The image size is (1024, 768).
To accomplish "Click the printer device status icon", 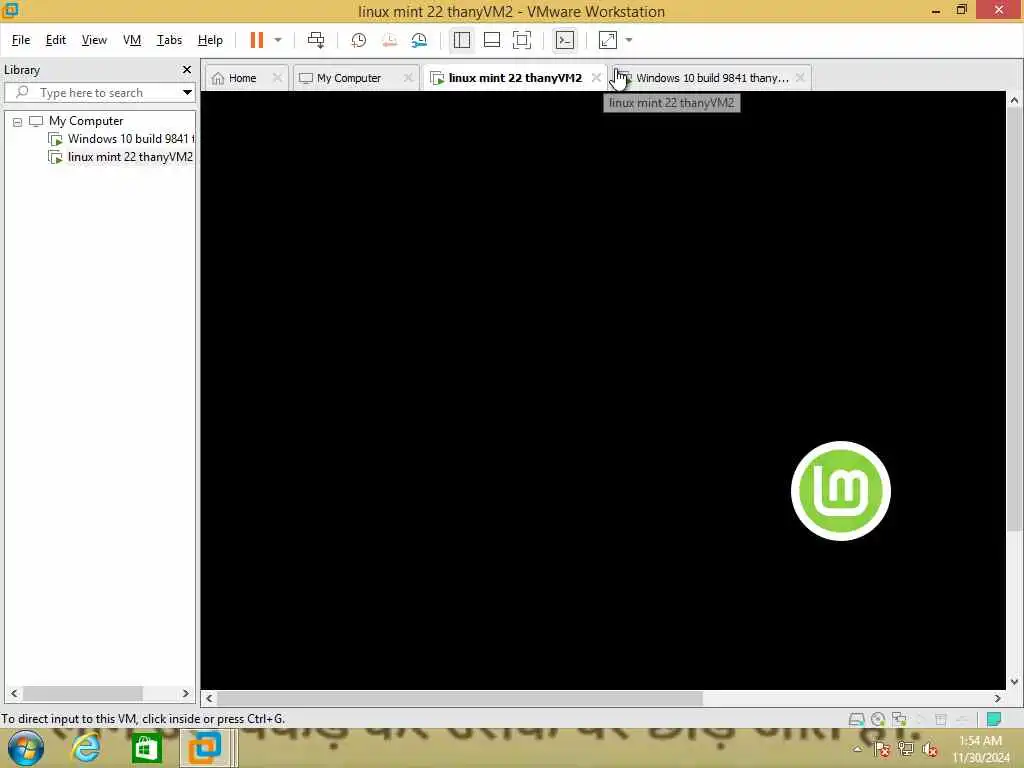I will [x=940, y=720].
